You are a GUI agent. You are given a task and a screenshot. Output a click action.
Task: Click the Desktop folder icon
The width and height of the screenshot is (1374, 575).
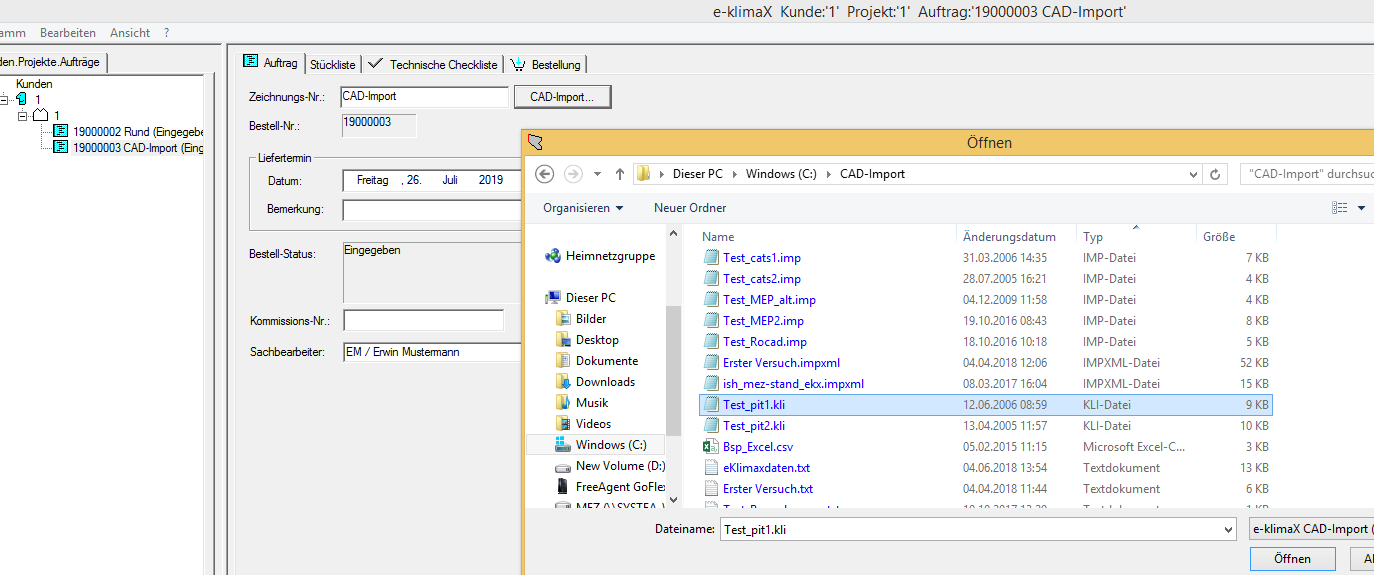tap(564, 340)
